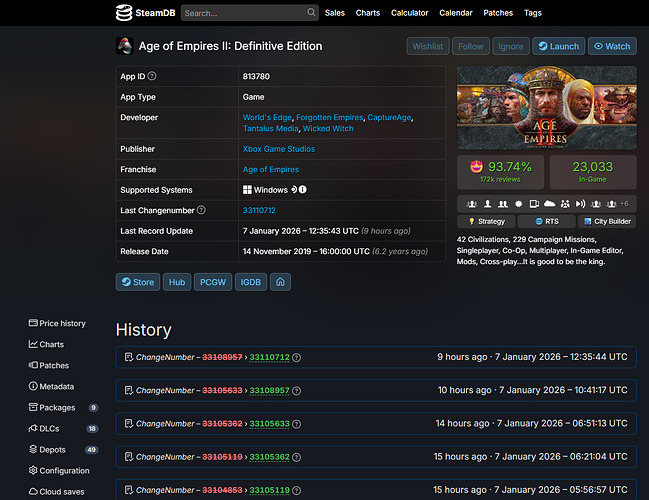This screenshot has height=500, width=649.
Task: Click the Strategy tag
Action: click(x=486, y=221)
